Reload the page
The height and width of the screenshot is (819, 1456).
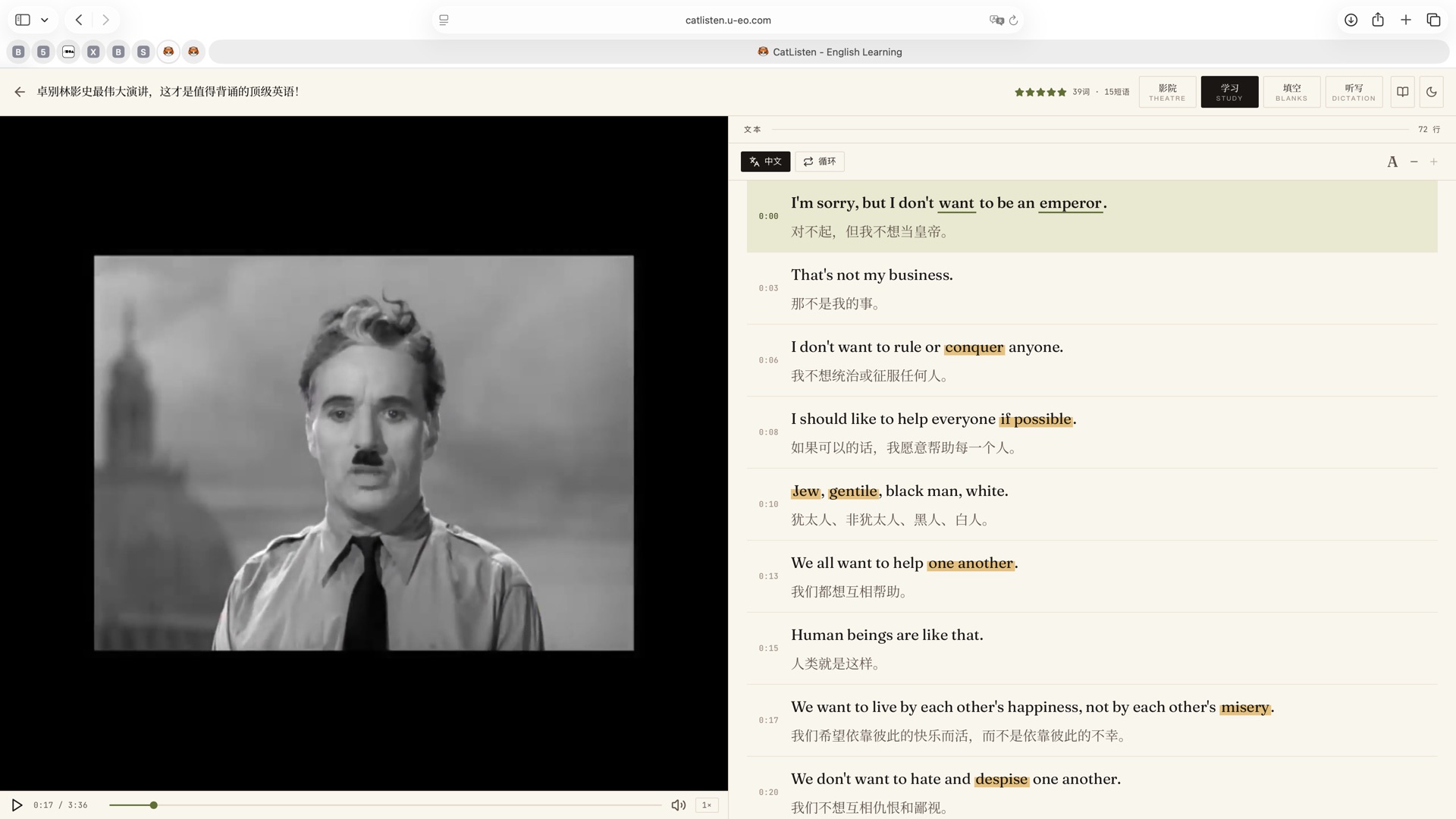pyautogui.click(x=1013, y=20)
